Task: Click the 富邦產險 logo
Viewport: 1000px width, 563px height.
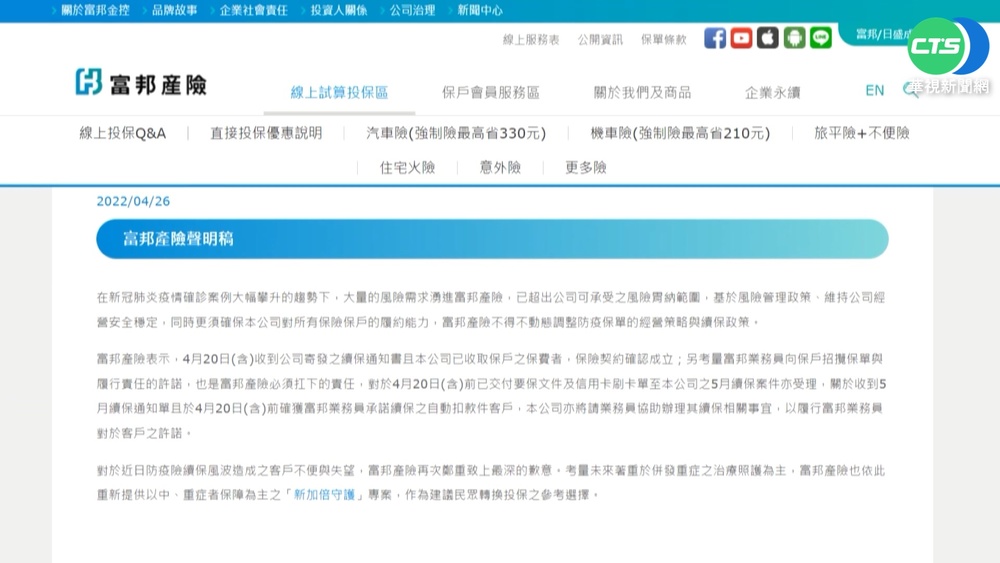Action: [141, 83]
